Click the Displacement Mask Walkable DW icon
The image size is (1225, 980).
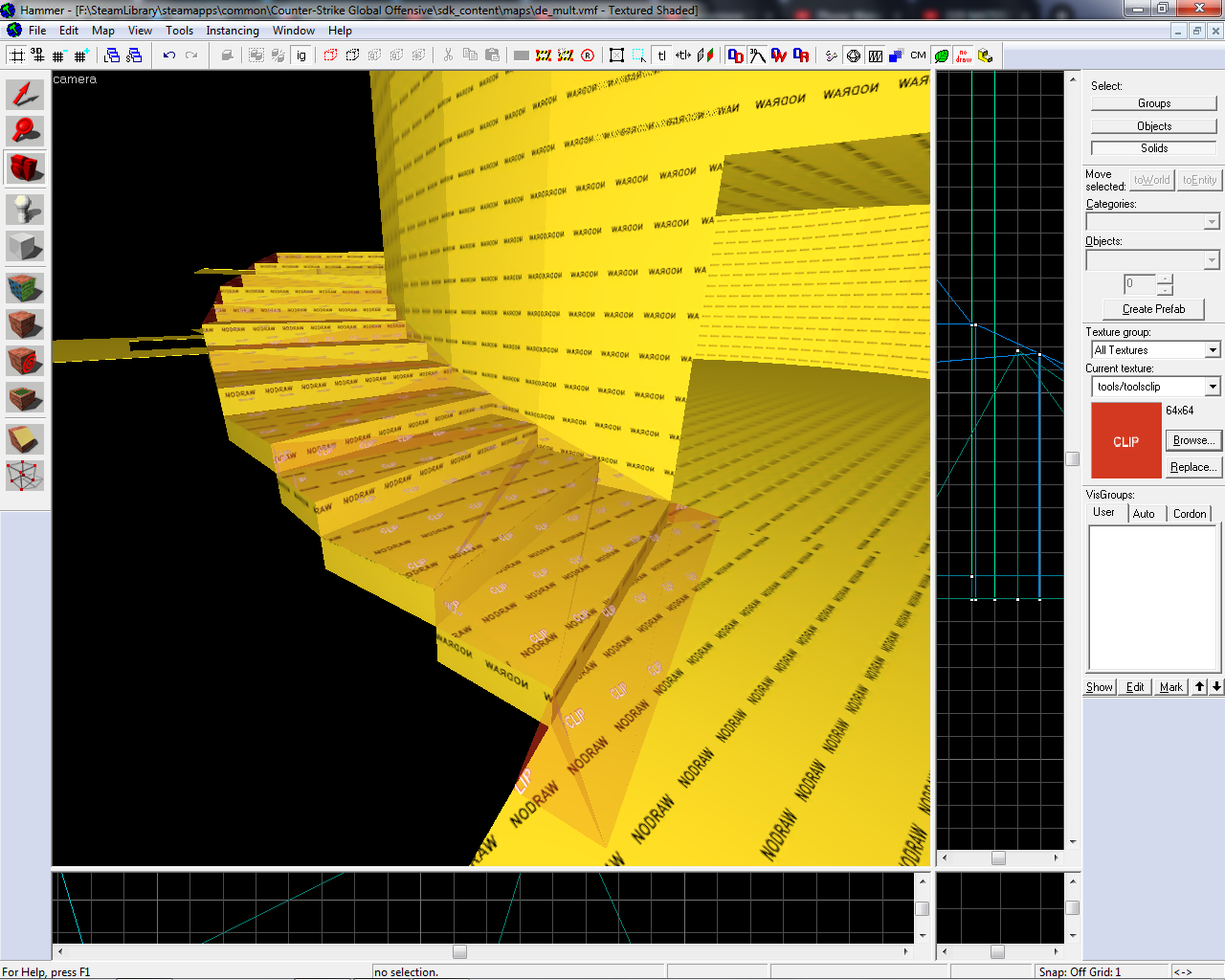tap(779, 56)
